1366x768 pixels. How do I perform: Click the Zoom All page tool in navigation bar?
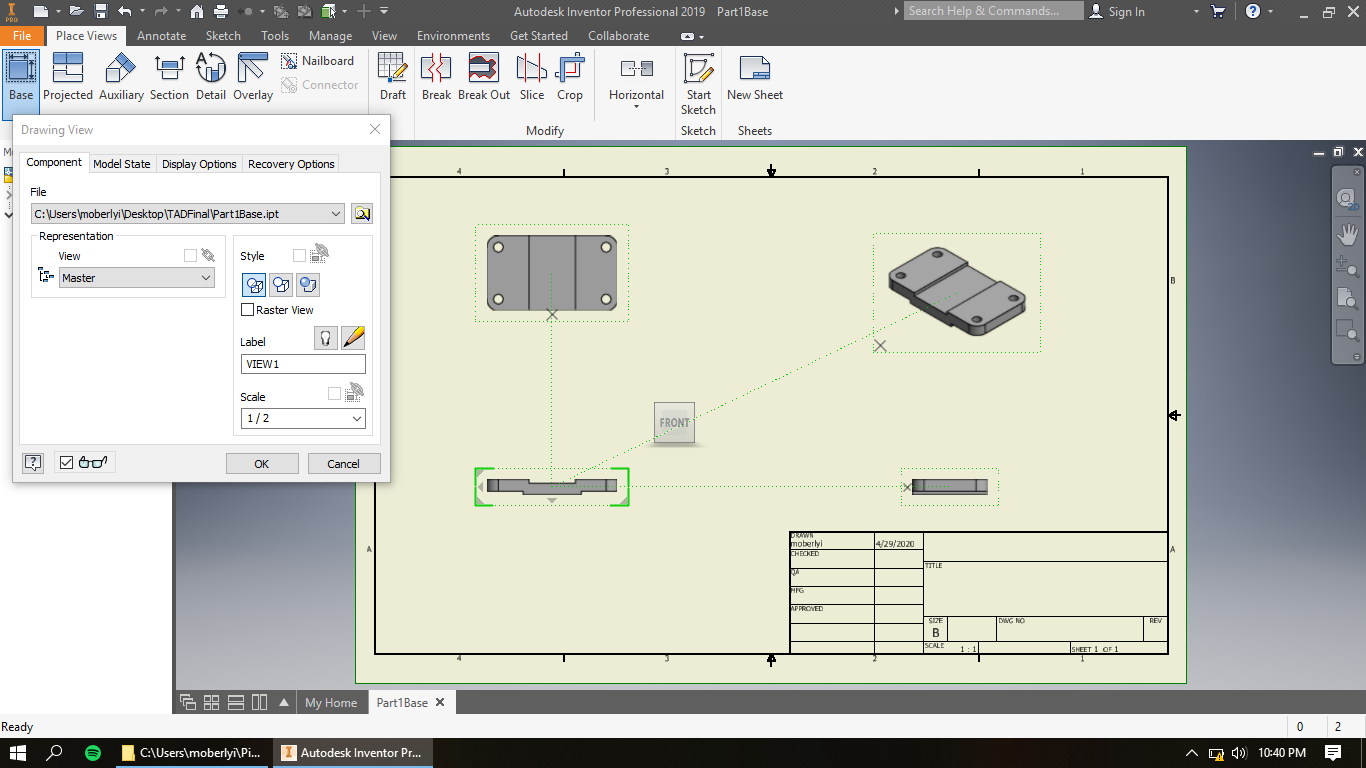tap(1347, 298)
